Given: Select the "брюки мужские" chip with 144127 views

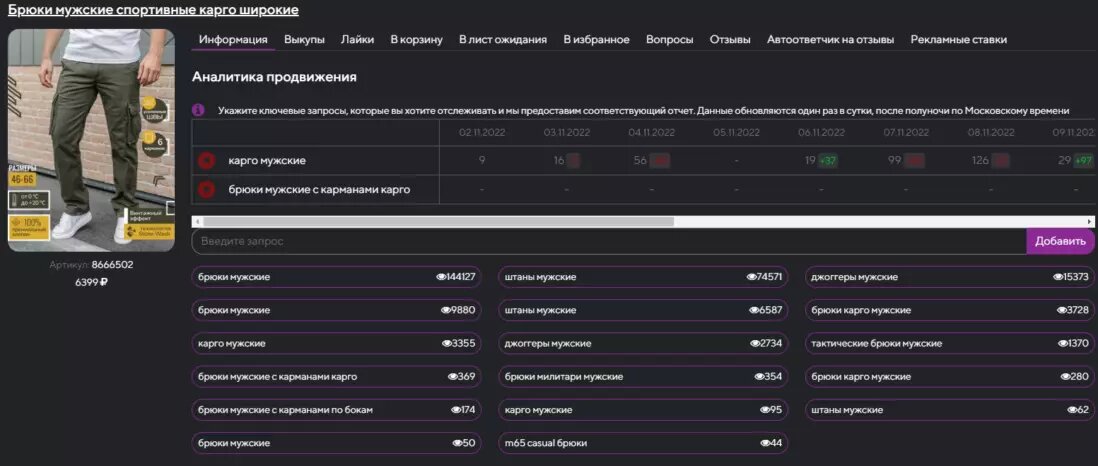Looking at the screenshot, I should point(337,277).
